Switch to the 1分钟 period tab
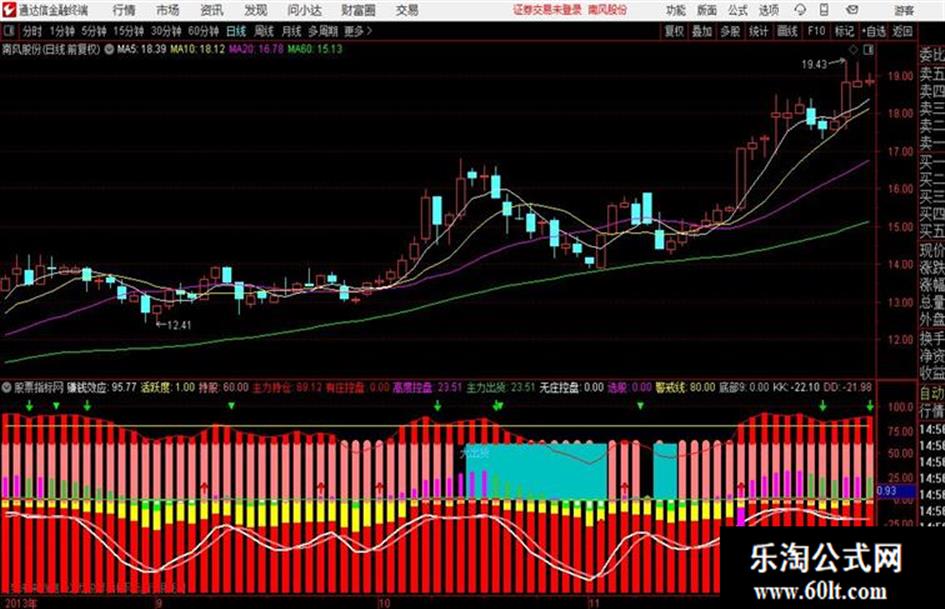This screenshot has width=945, height=609. (62, 31)
